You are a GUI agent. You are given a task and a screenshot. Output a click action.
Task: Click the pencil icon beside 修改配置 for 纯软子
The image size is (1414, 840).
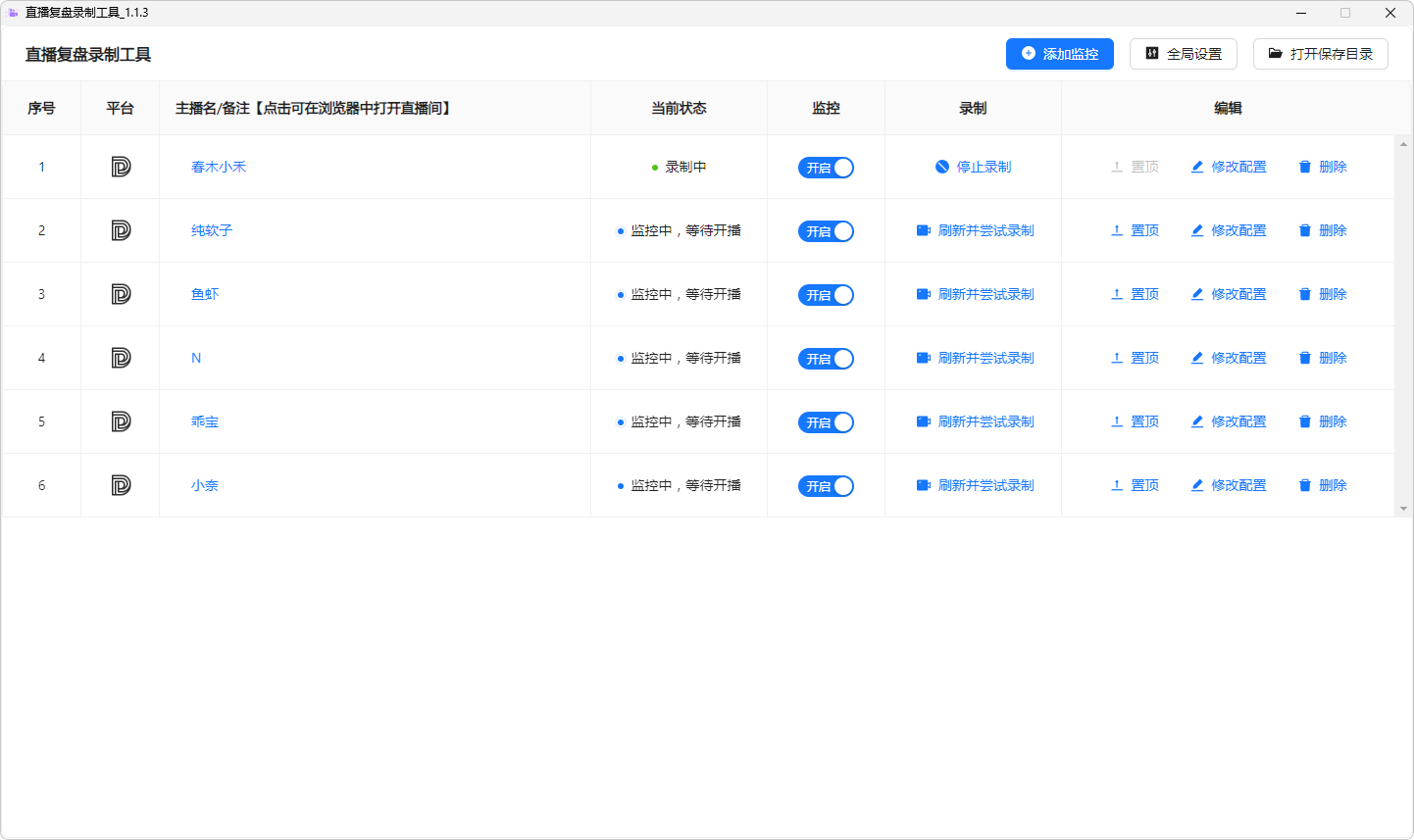tap(1197, 230)
